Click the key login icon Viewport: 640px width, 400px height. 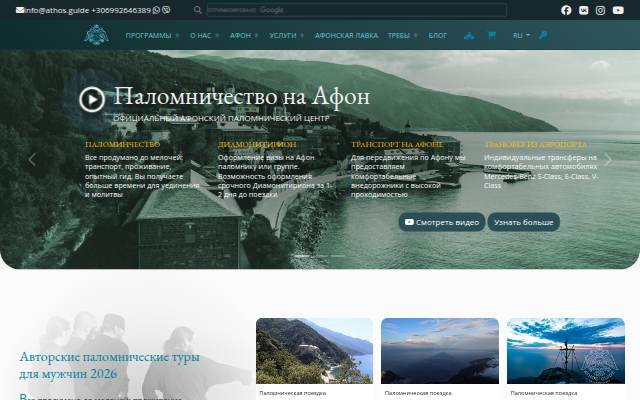(543, 36)
